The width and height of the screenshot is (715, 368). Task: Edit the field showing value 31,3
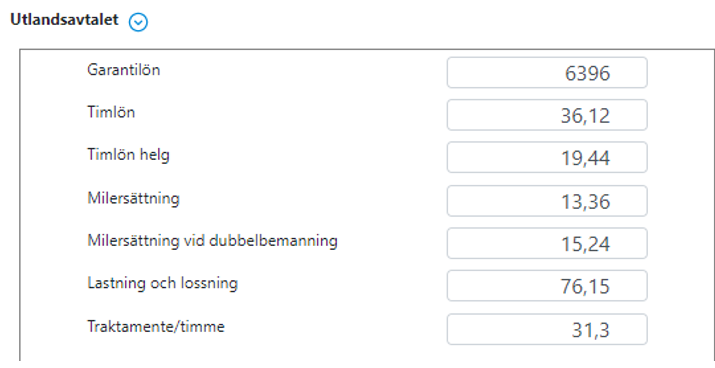547,329
